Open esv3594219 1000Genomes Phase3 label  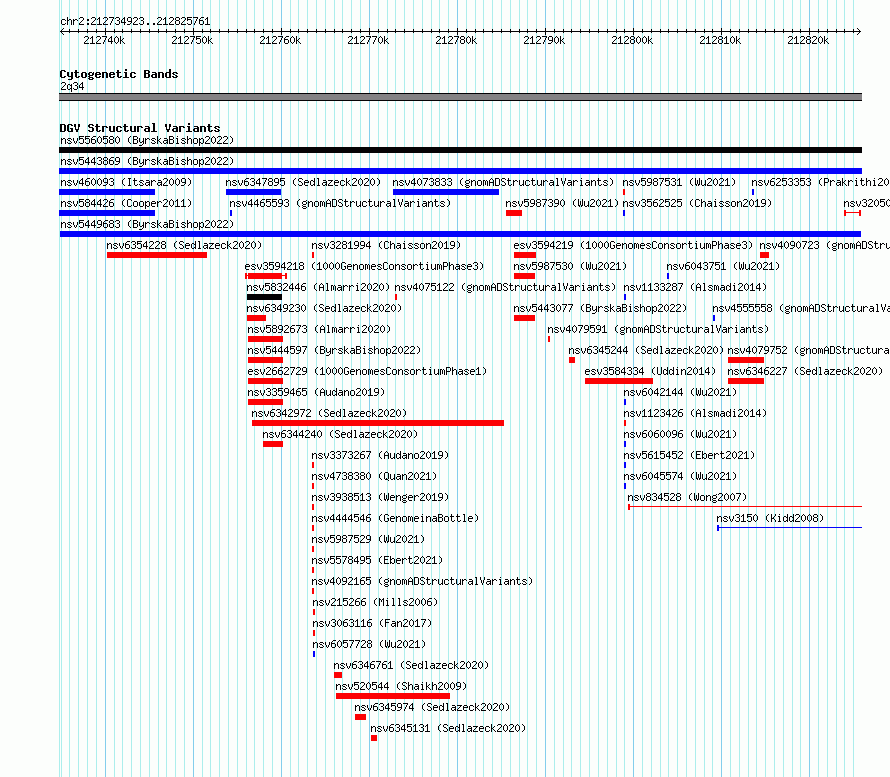pyautogui.click(x=633, y=245)
